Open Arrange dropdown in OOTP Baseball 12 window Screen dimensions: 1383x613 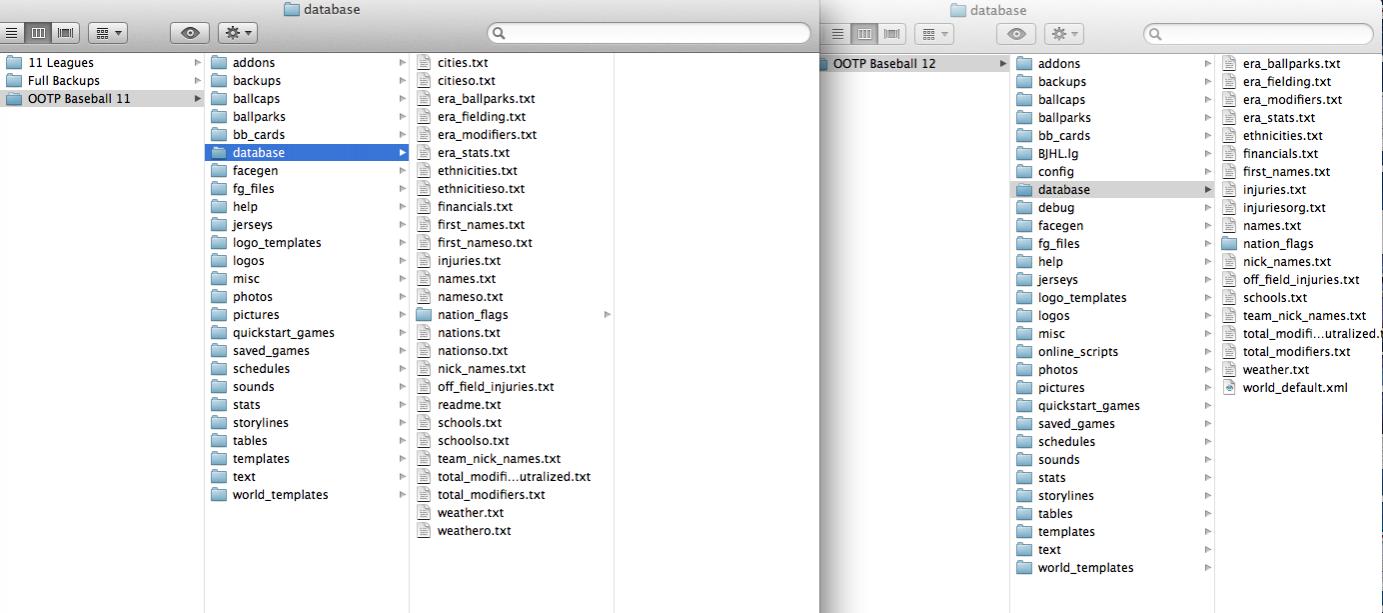[x=935, y=34]
